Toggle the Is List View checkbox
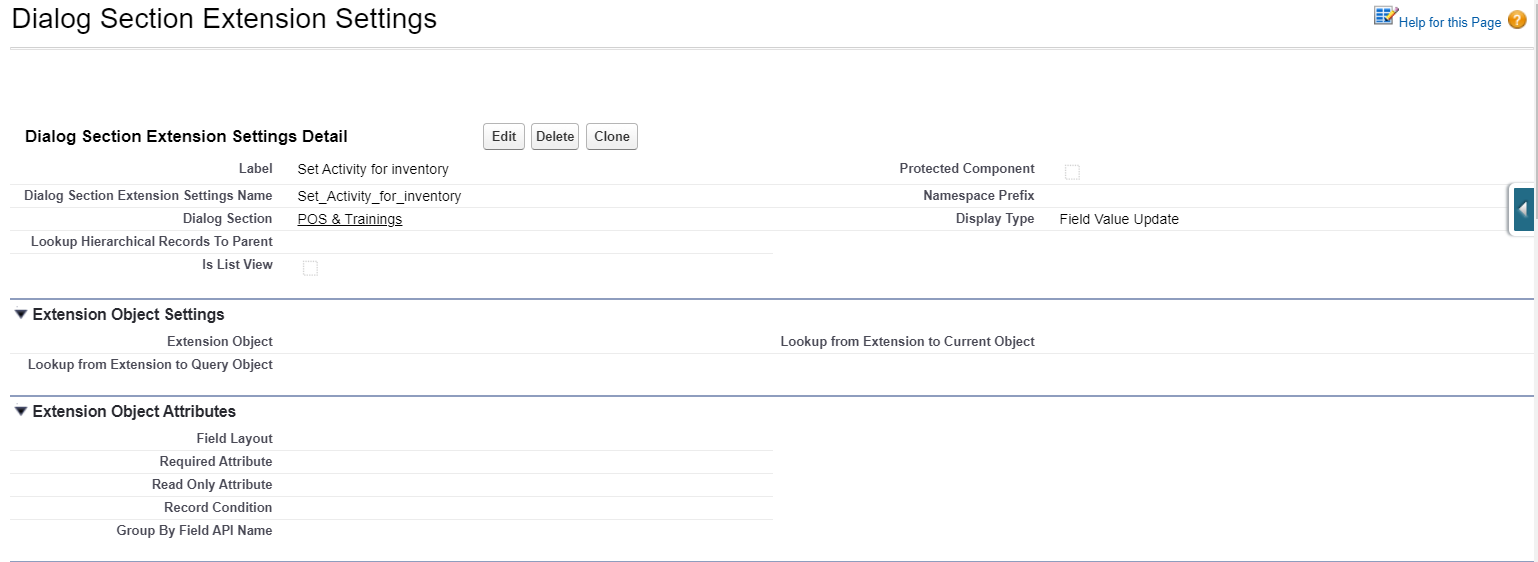The height and width of the screenshot is (562, 1538). (x=310, y=268)
